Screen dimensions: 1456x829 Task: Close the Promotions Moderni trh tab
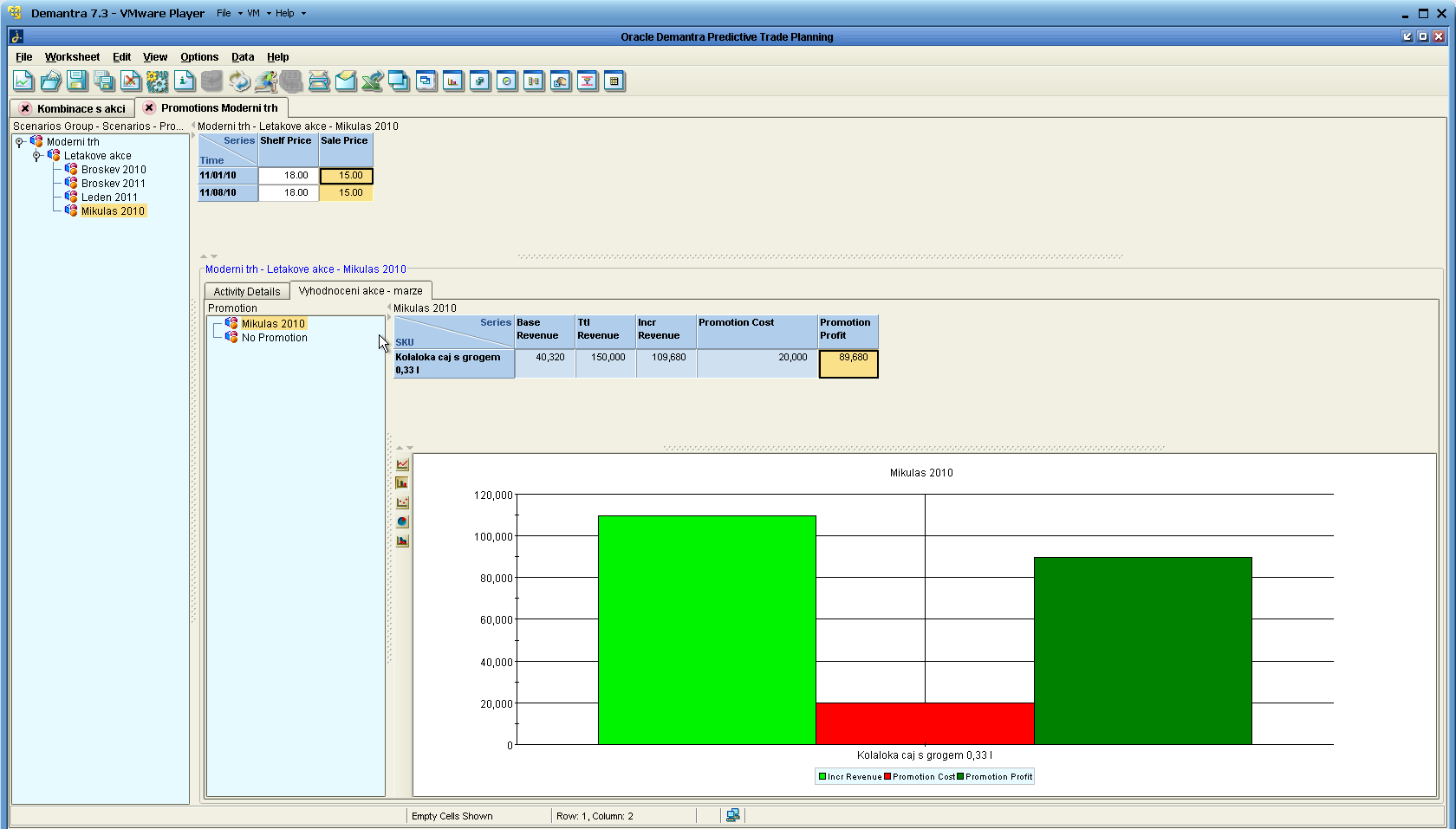(x=149, y=107)
